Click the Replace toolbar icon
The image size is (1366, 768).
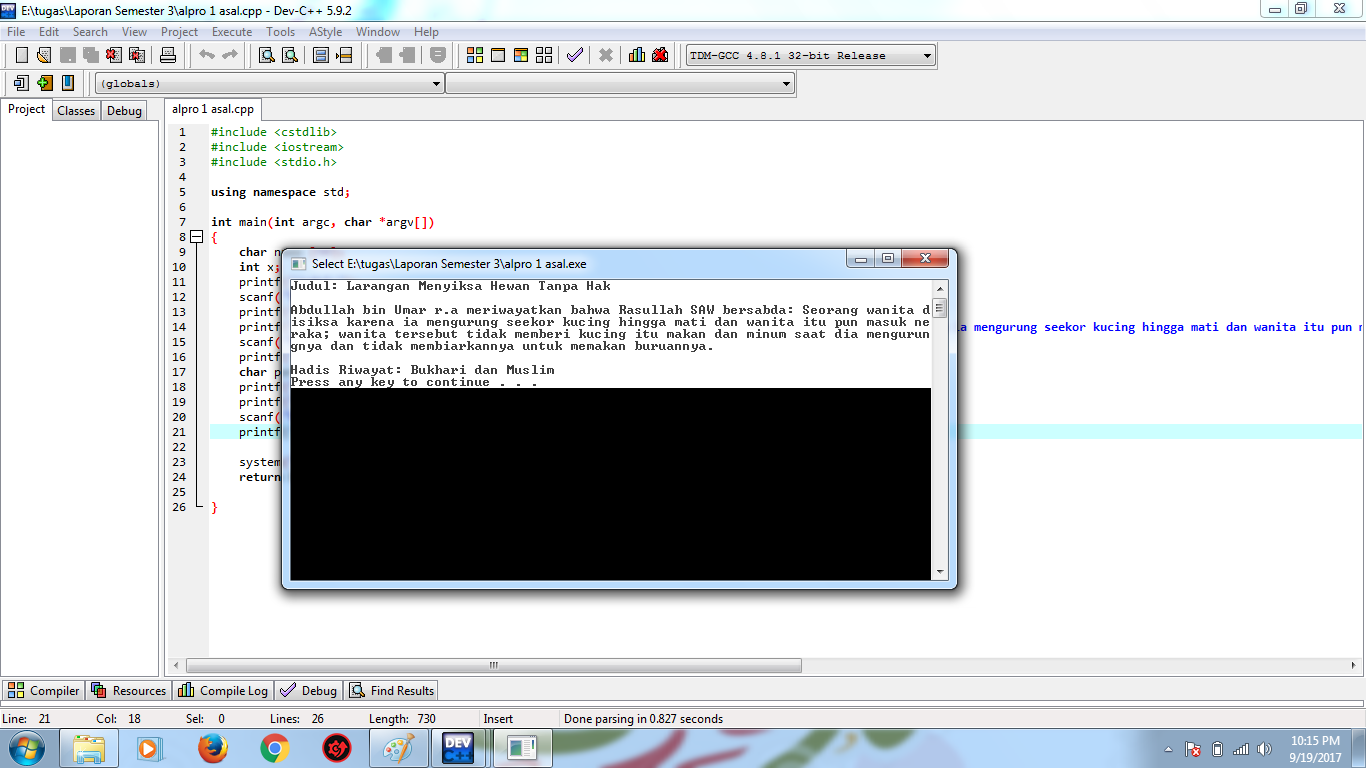tap(290, 55)
